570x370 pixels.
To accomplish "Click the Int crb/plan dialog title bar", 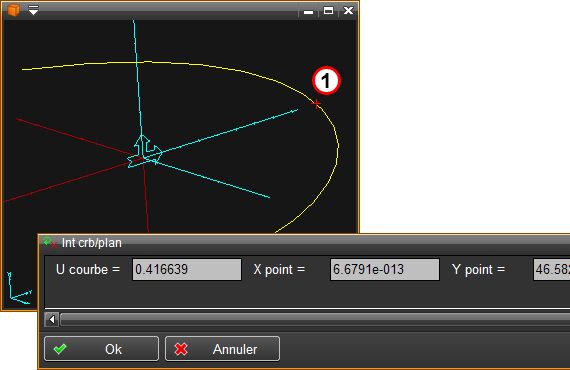I will coord(305,242).
